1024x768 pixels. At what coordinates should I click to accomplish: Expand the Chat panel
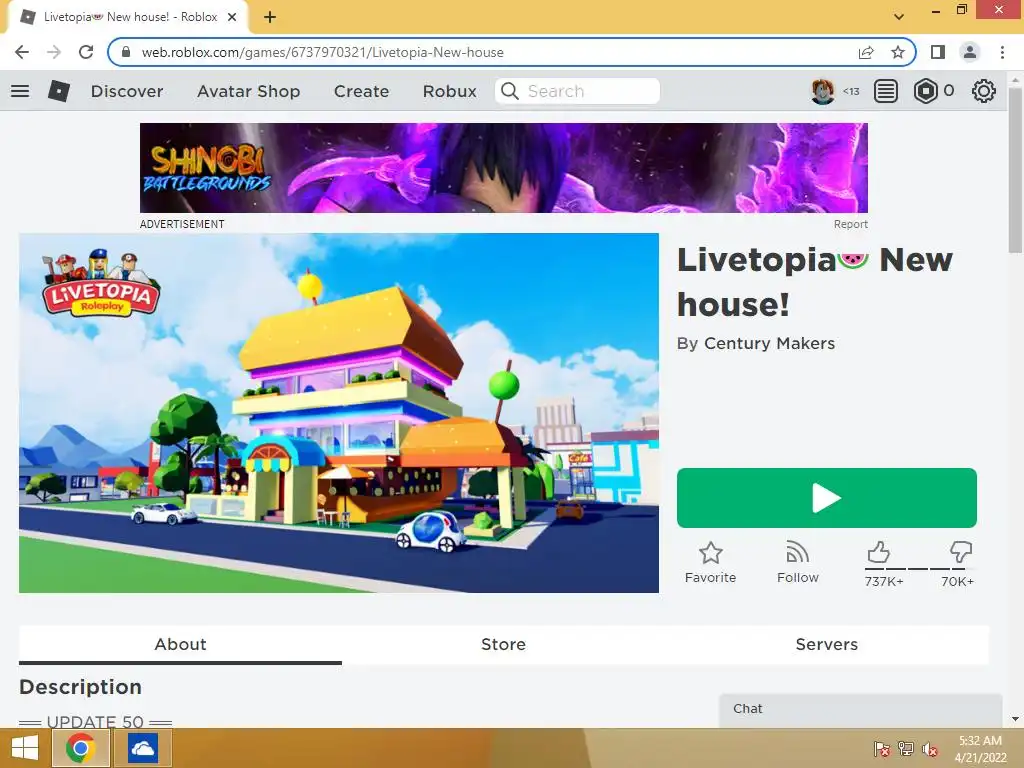click(861, 710)
